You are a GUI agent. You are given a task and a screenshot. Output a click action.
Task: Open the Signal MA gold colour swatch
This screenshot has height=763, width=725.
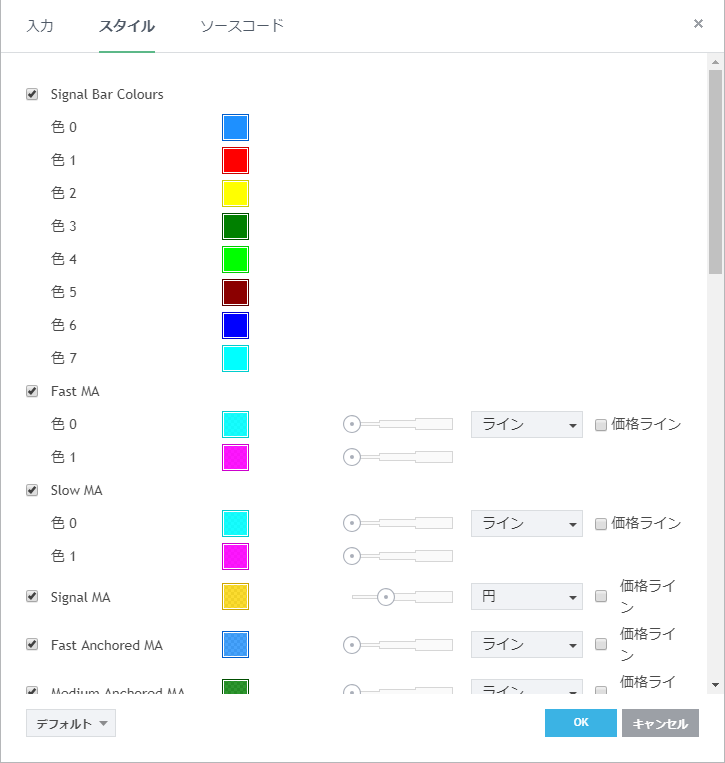pos(235,597)
